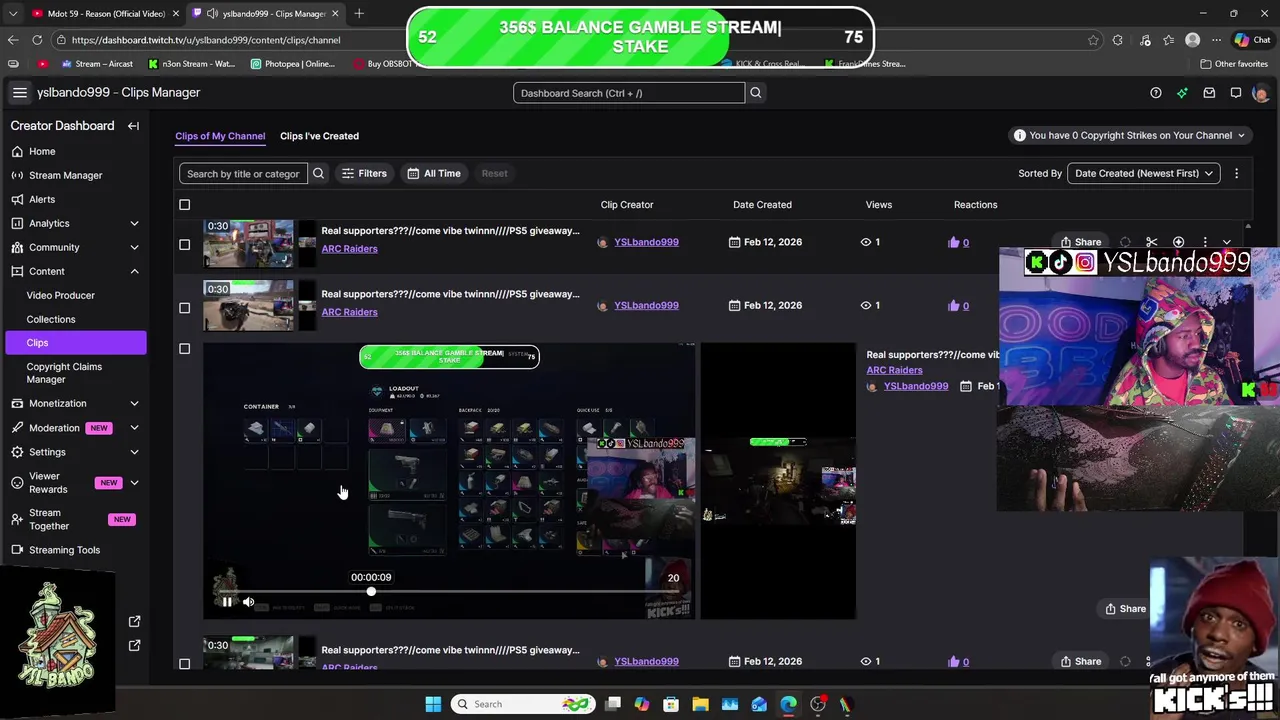The width and height of the screenshot is (1280, 720).
Task: Open a new browser tab
Action: click(x=359, y=13)
